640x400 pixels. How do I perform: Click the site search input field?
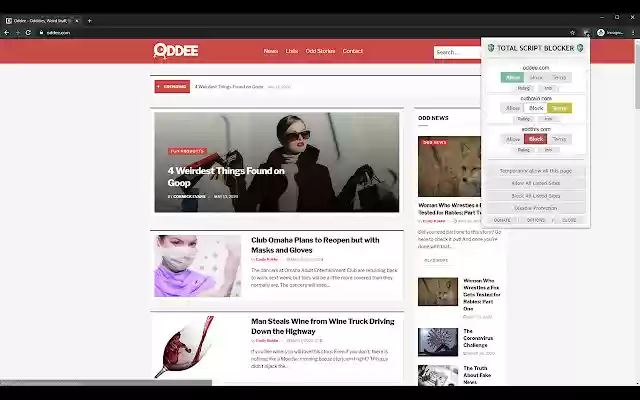[x=456, y=52]
